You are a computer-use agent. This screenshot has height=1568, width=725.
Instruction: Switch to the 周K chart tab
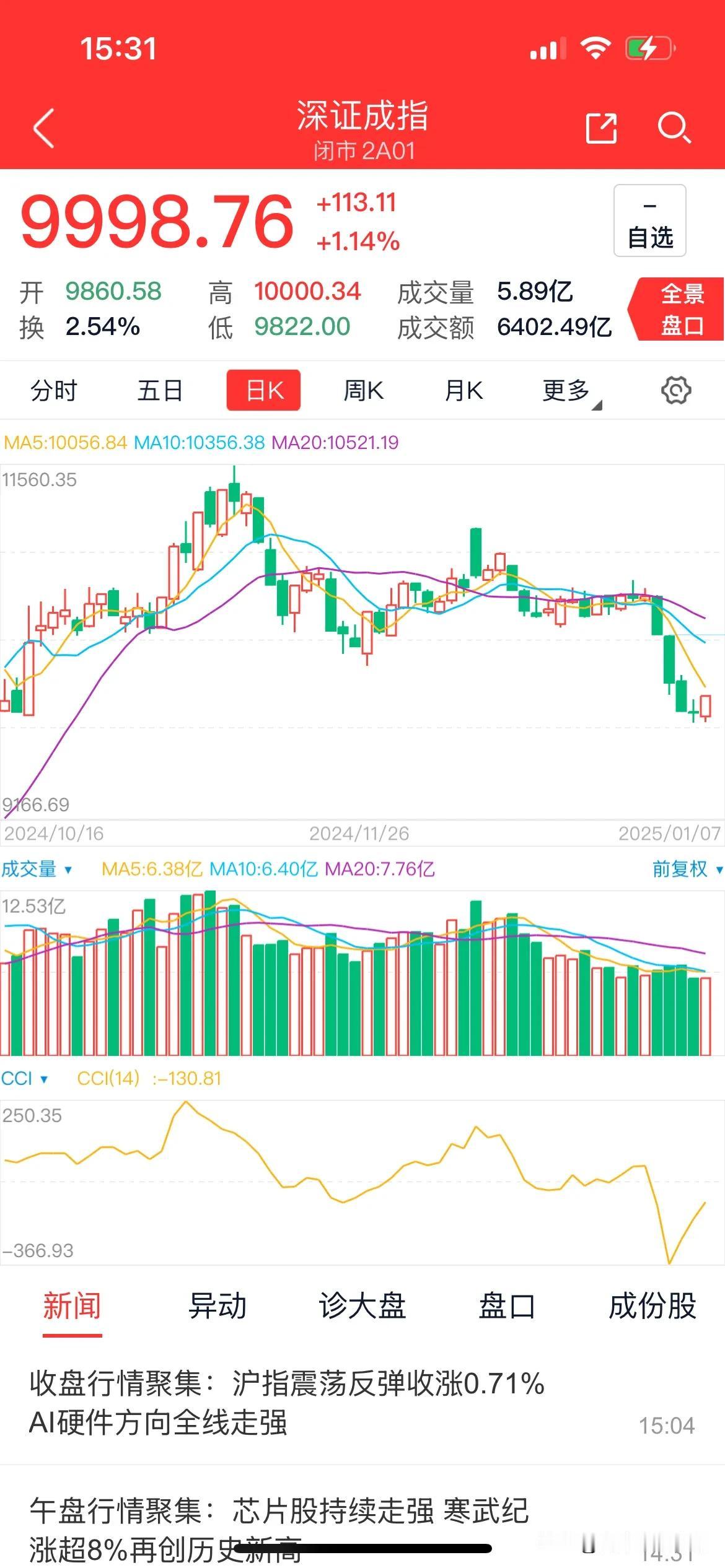364,391
